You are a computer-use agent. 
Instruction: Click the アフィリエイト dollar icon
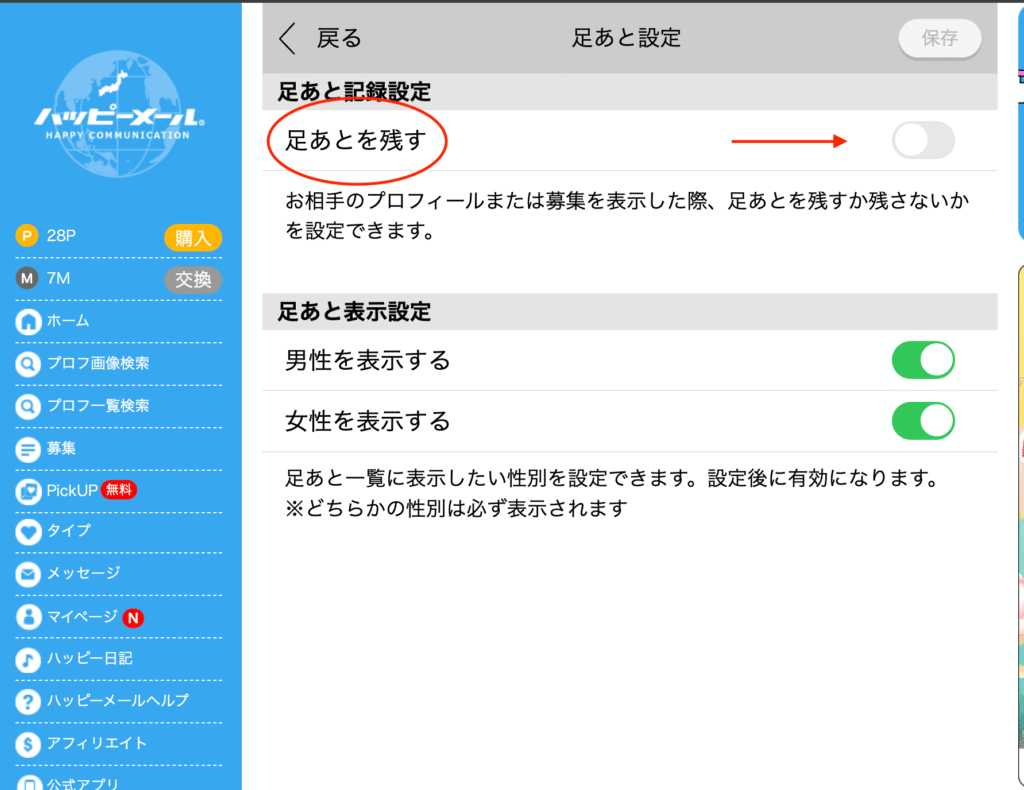pos(28,744)
